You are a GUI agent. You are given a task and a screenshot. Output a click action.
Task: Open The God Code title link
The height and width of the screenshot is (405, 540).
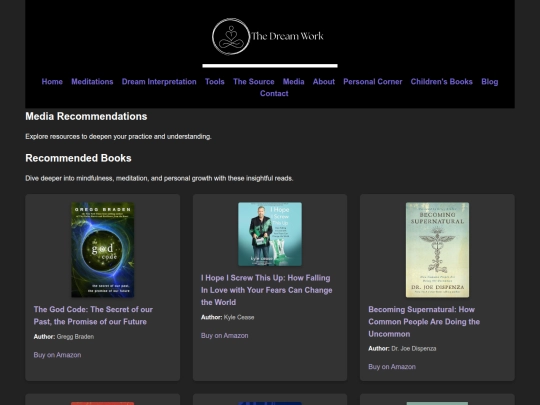93,315
